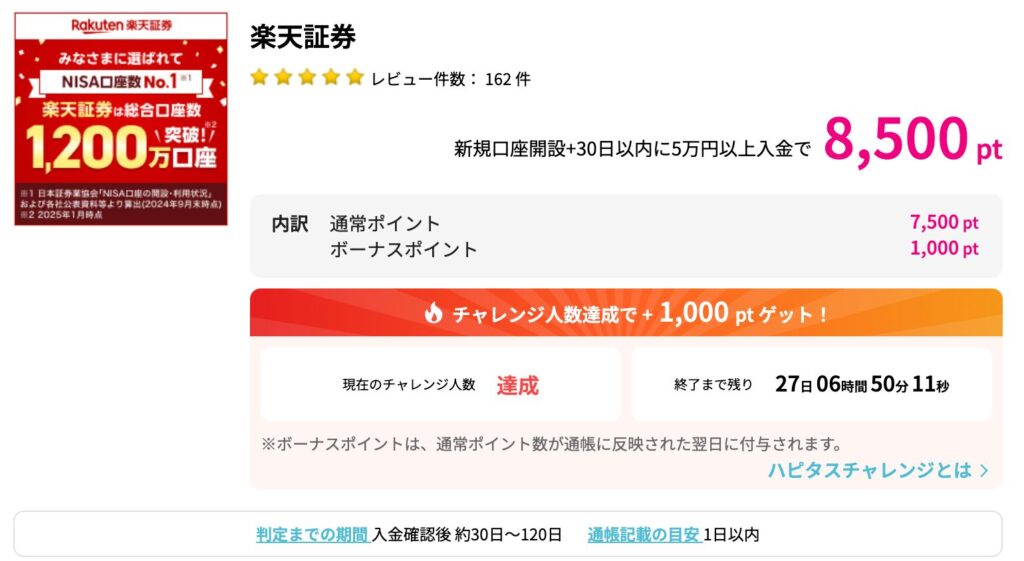1024x561 pixels.
Task: Click the 8,500 pt total points figure
Action: point(912,139)
